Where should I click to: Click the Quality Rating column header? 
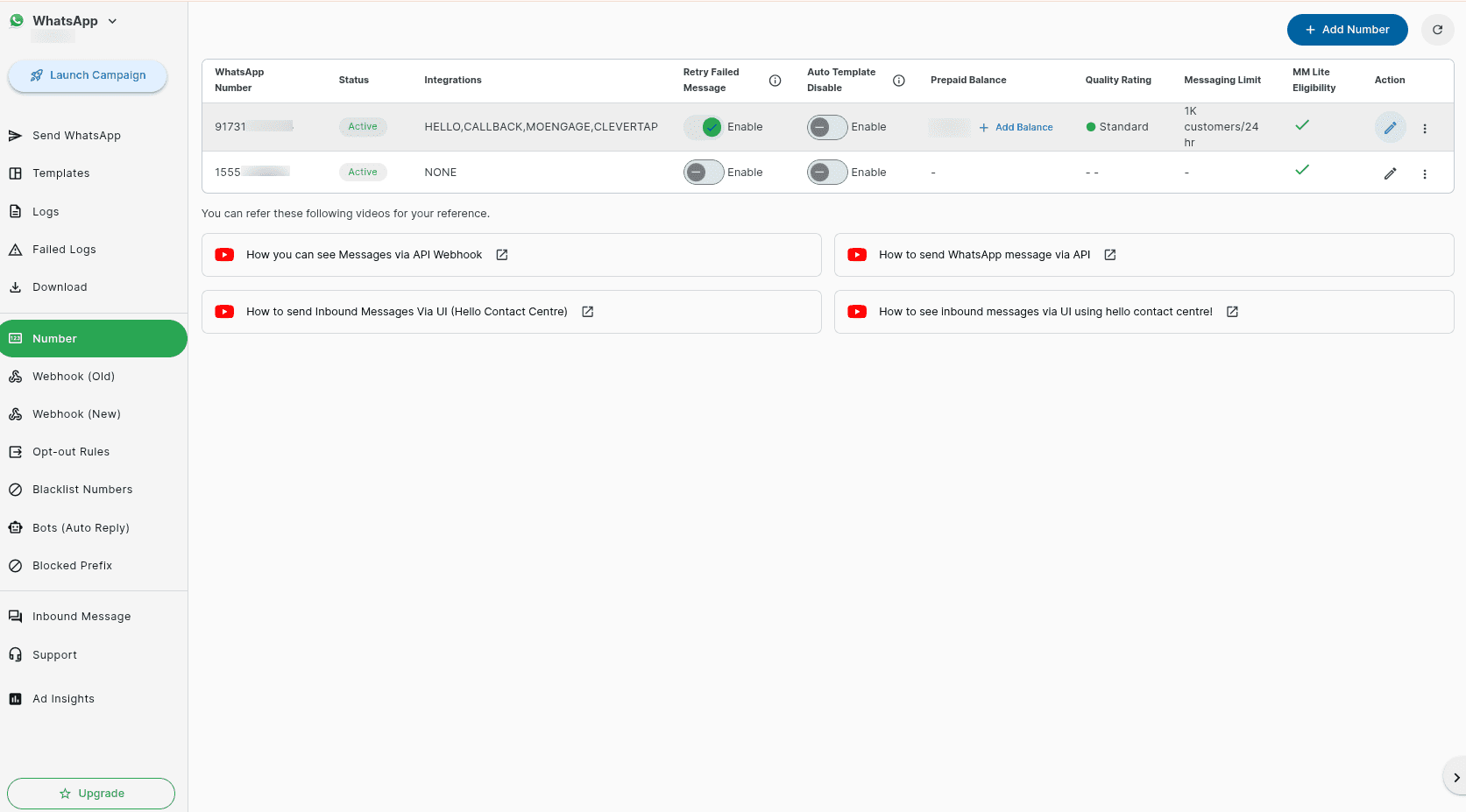(x=1118, y=81)
